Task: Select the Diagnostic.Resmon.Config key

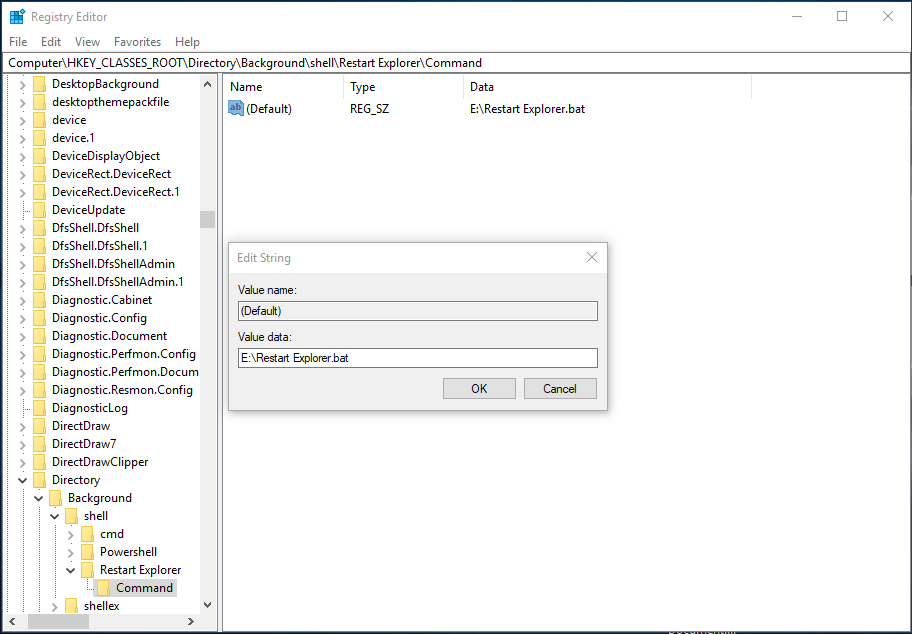Action: tap(122, 390)
